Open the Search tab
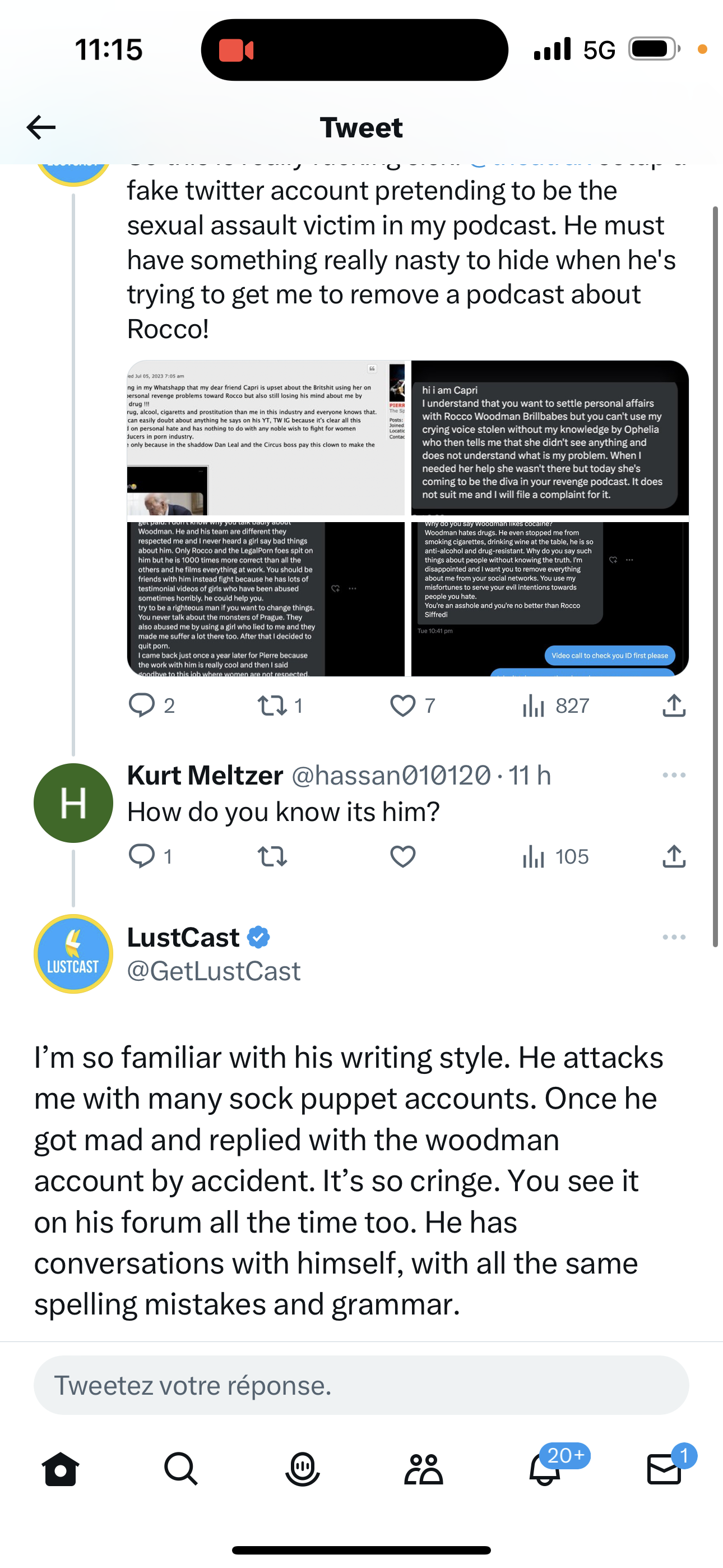The width and height of the screenshot is (723, 1568). point(180,1469)
